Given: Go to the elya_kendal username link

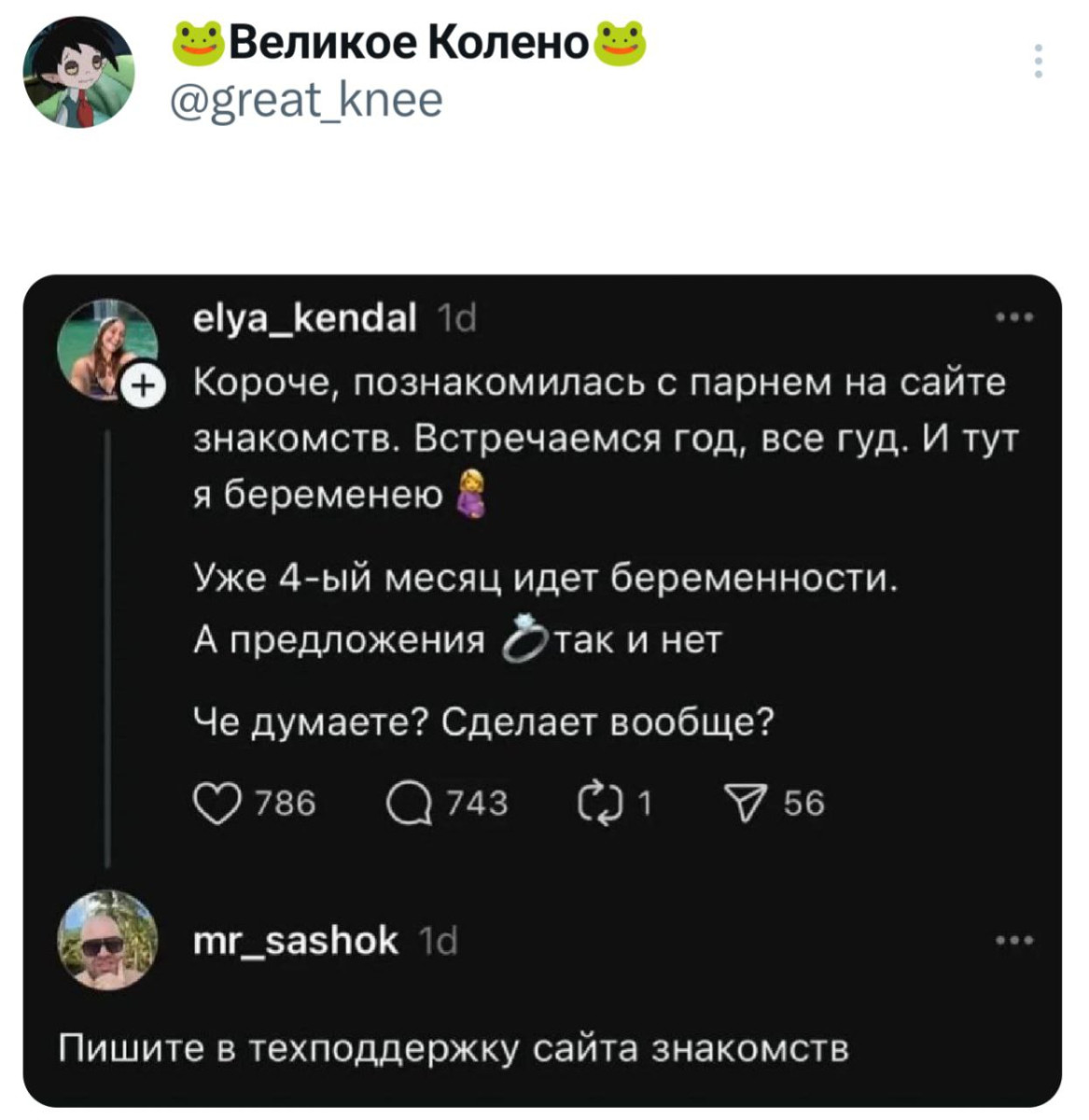Looking at the screenshot, I should (x=304, y=320).
